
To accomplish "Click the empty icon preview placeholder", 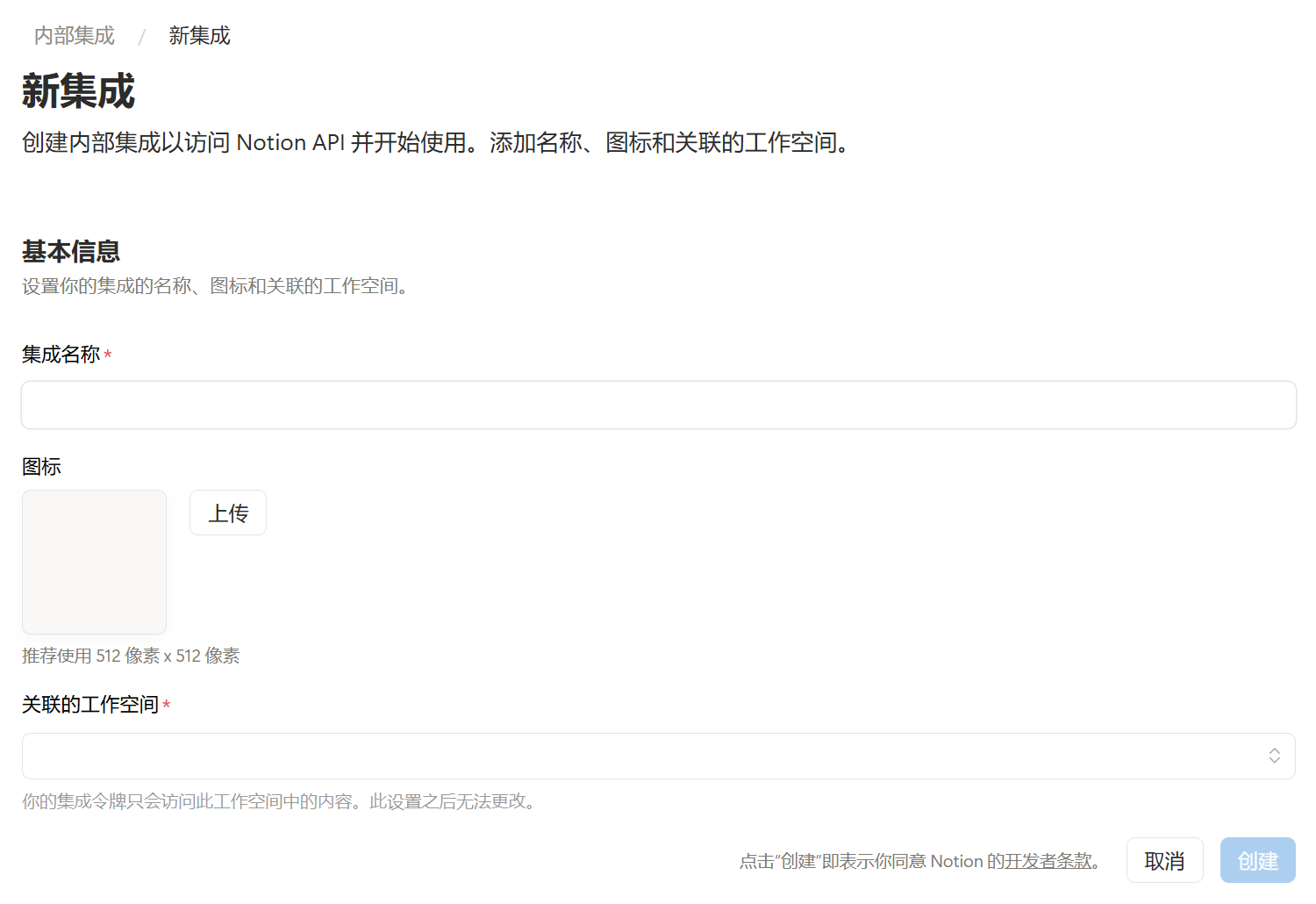I will click(x=94, y=562).
